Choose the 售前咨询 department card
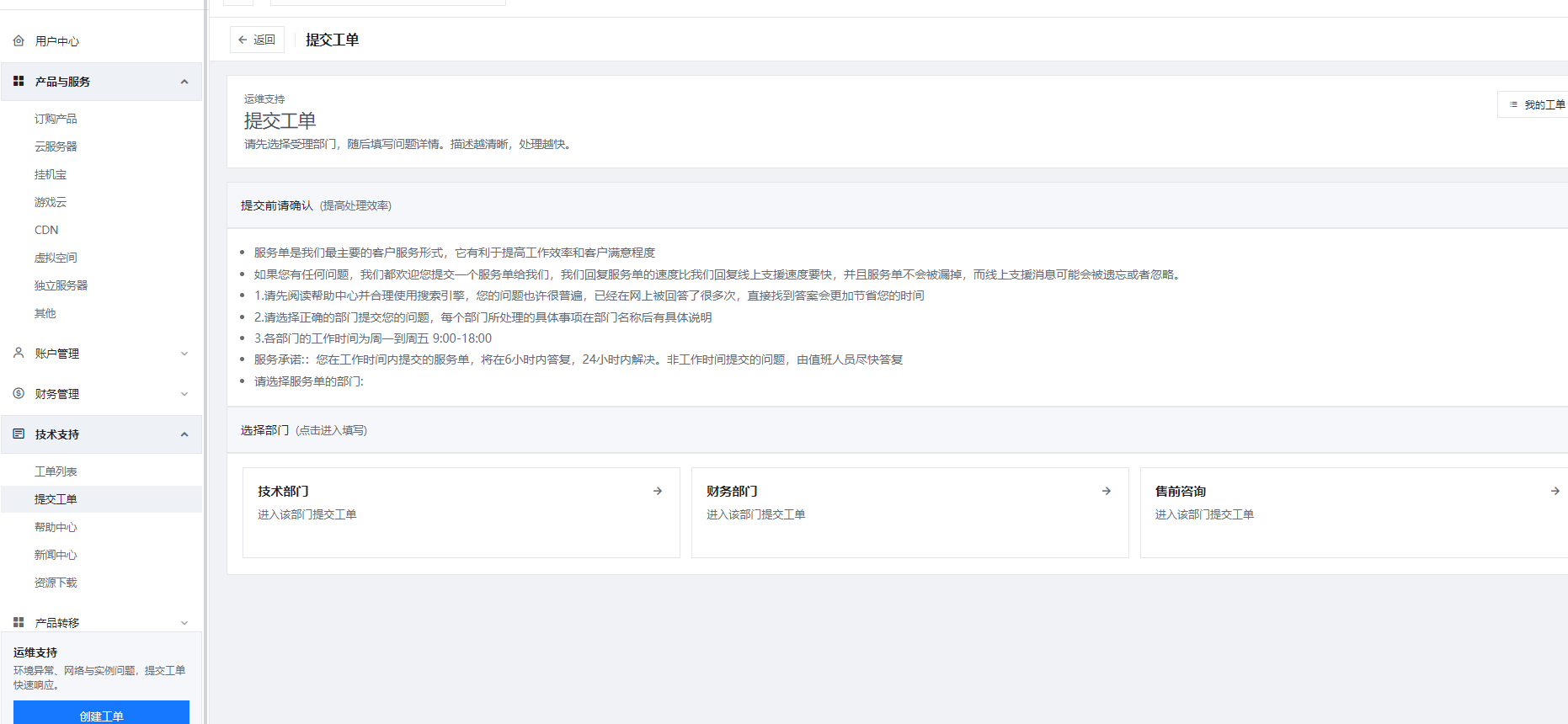This screenshot has height=724, width=1568. coord(1354,513)
